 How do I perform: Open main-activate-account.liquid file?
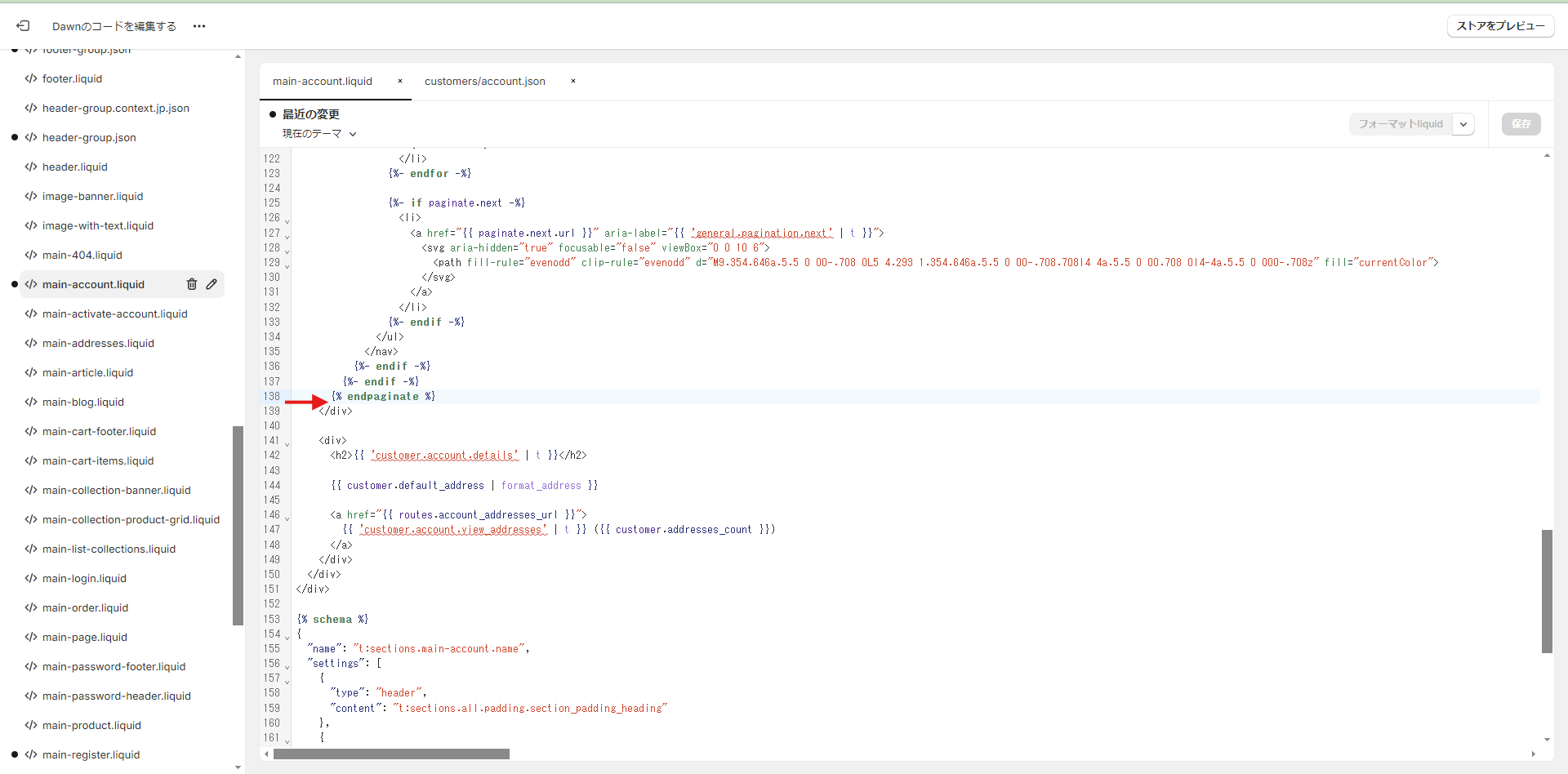pos(115,314)
